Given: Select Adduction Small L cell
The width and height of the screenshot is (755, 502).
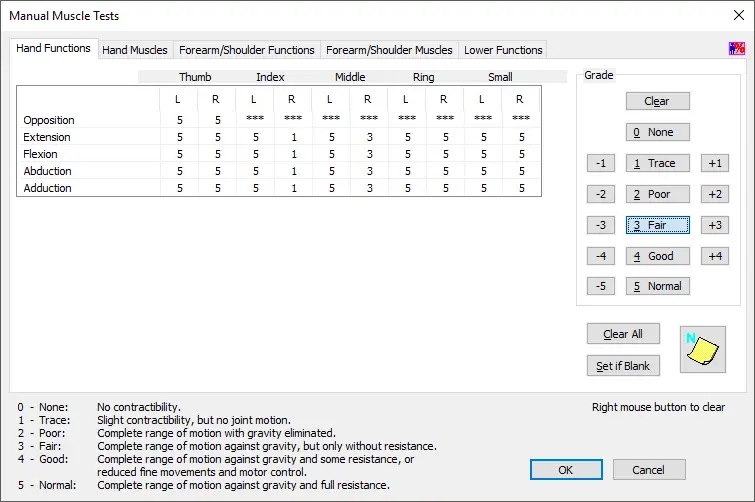Looking at the screenshot, I should [x=484, y=188].
